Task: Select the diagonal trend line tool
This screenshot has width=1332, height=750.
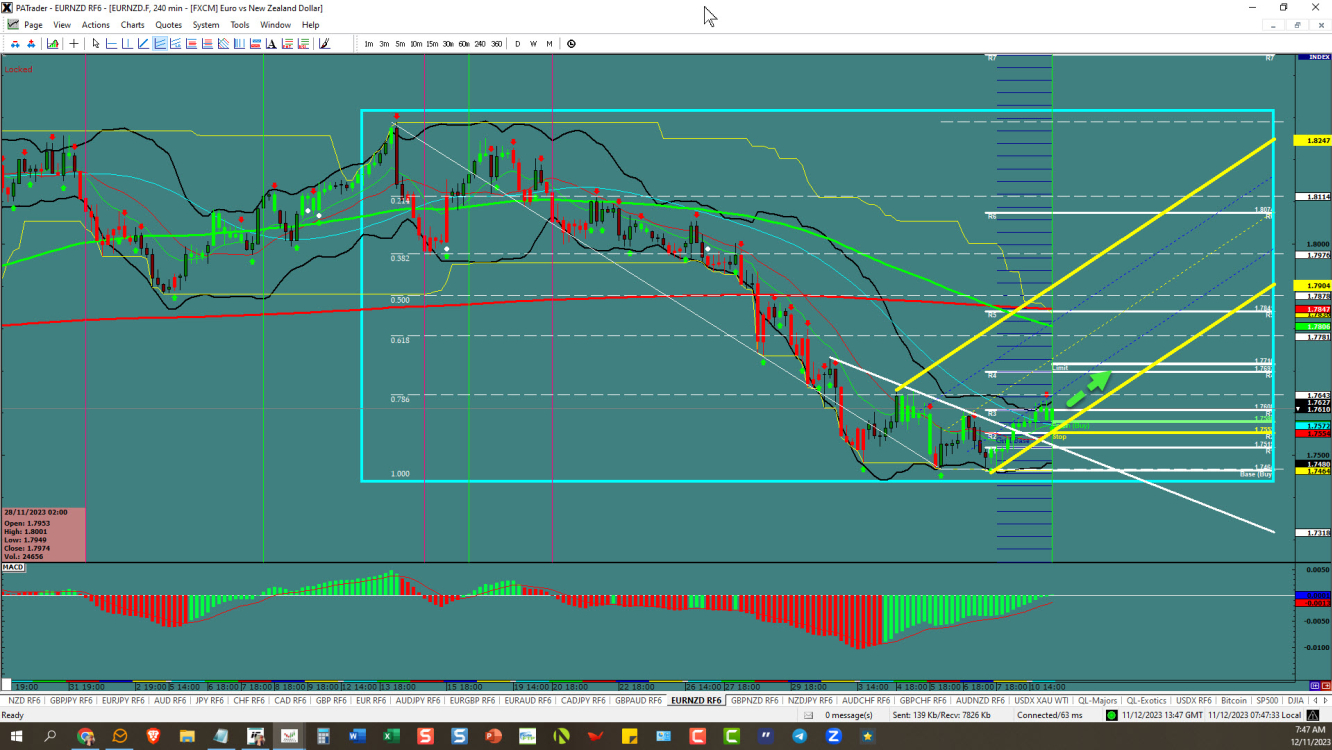Action: pos(143,44)
